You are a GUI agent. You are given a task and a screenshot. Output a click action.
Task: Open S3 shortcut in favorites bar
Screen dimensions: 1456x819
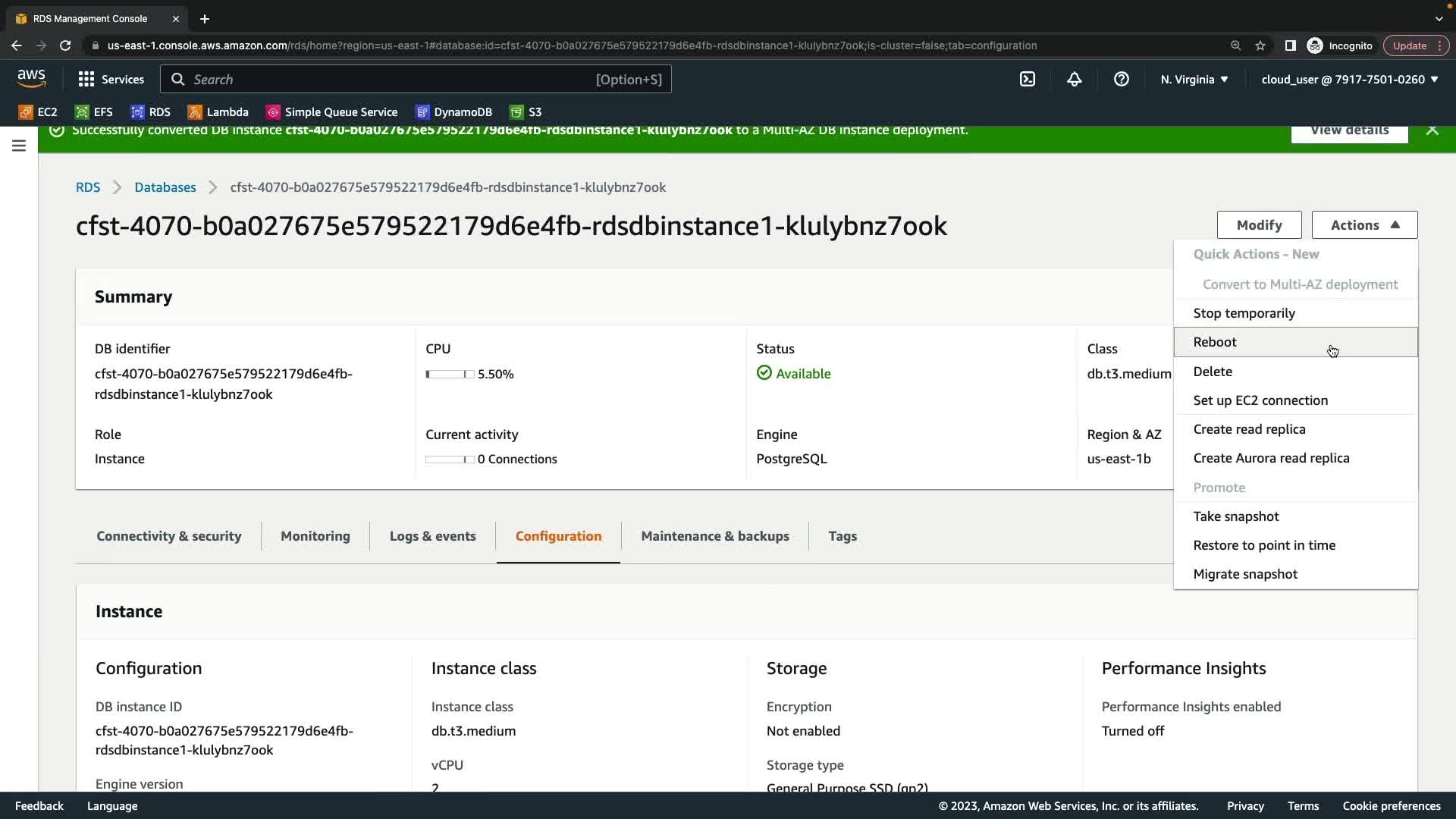coord(526,112)
